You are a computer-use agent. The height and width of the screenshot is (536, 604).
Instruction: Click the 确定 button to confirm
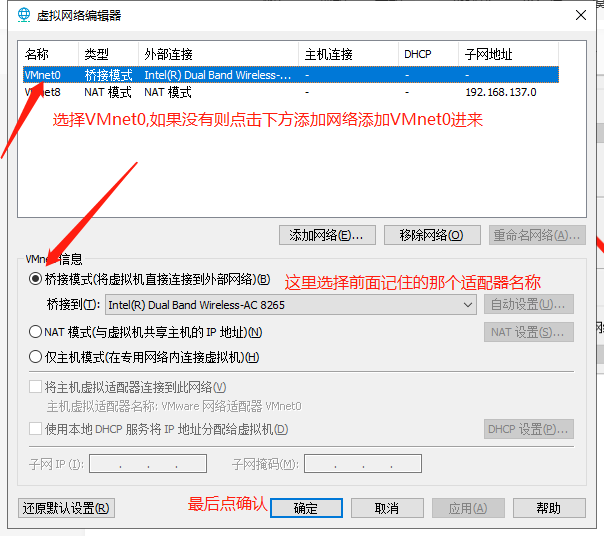coord(306,508)
